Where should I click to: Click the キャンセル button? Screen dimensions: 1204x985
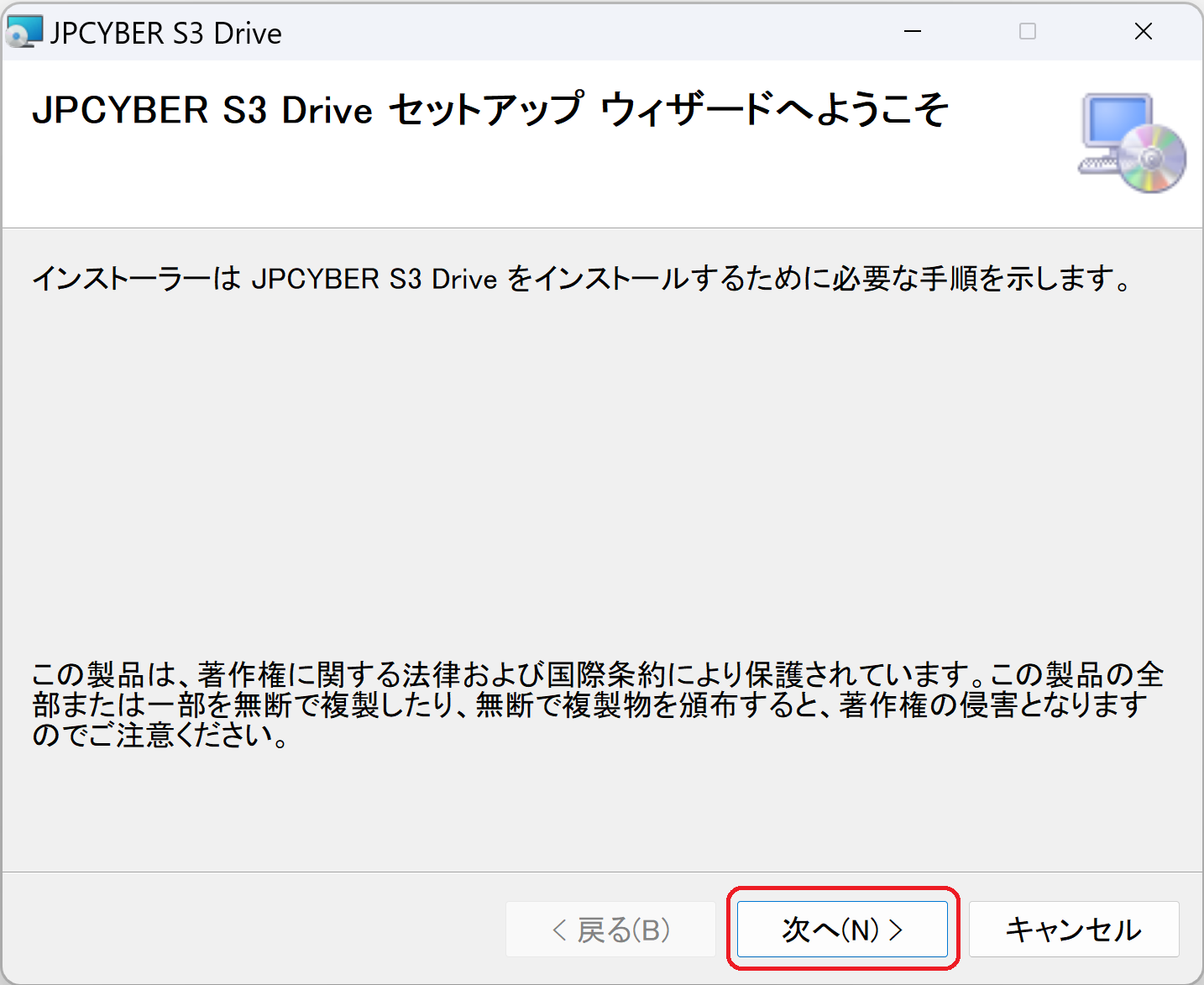point(1074,929)
